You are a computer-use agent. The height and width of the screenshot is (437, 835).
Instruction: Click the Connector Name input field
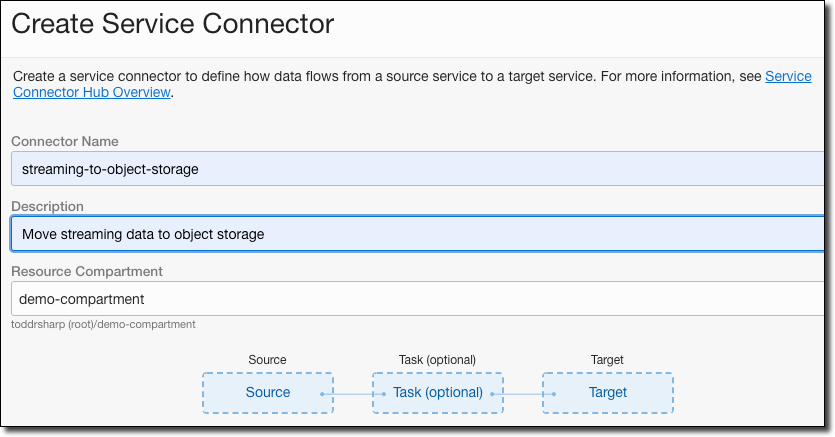click(420, 169)
